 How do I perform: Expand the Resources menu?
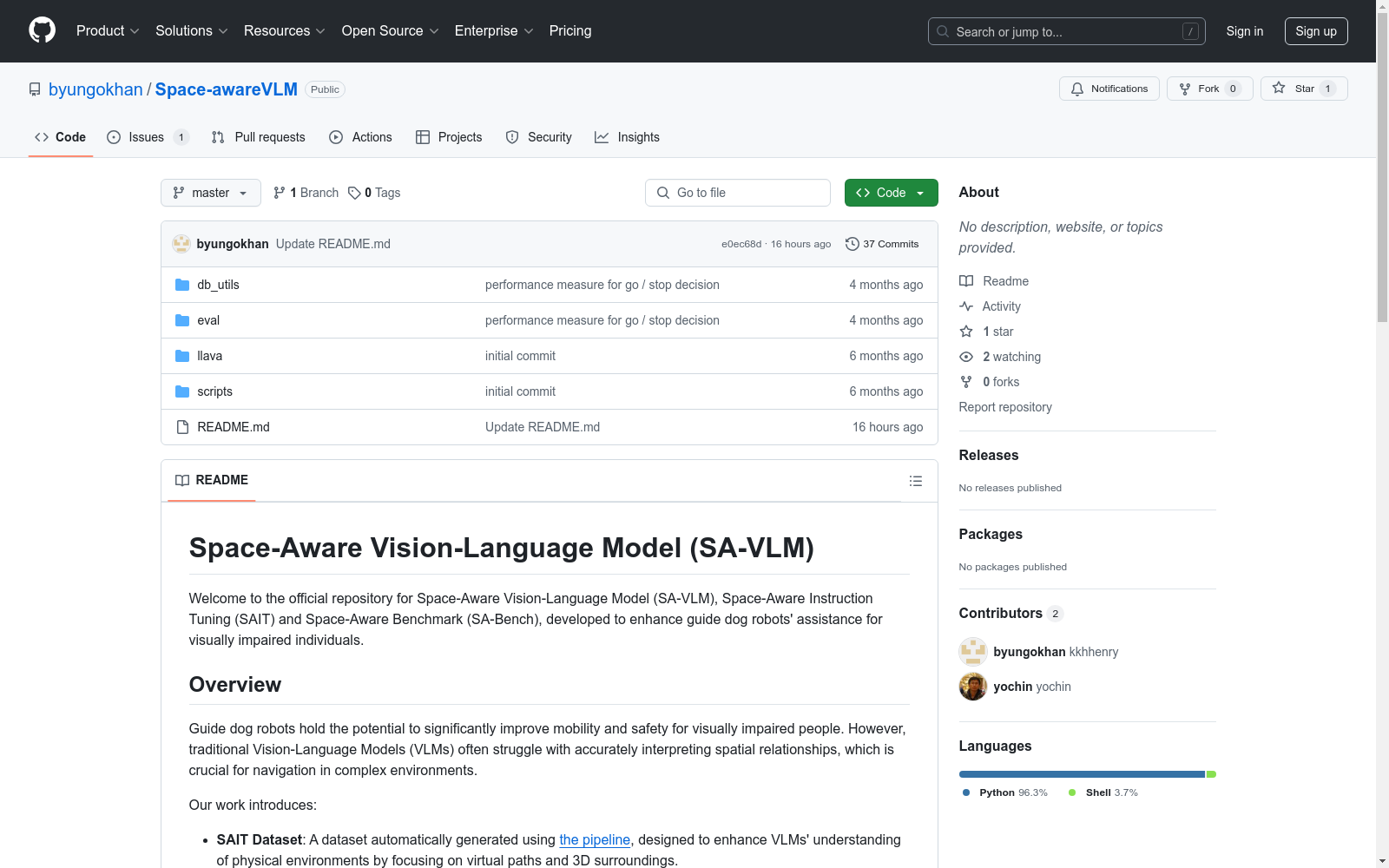[x=285, y=31]
